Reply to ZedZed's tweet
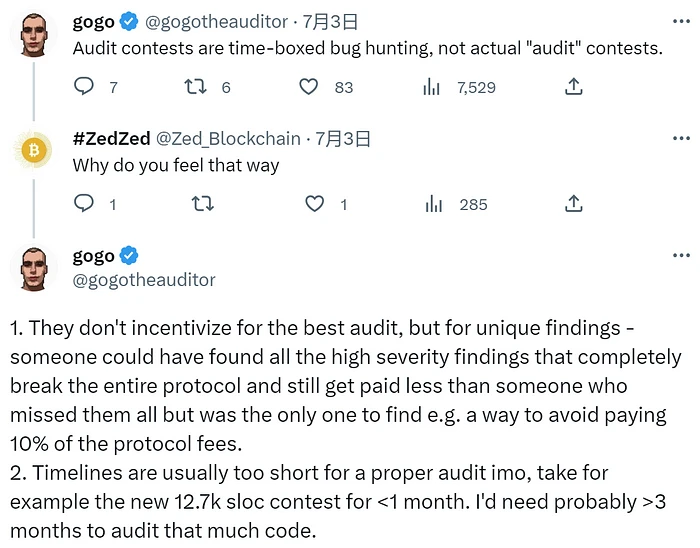The height and width of the screenshot is (548, 700). coord(86,204)
